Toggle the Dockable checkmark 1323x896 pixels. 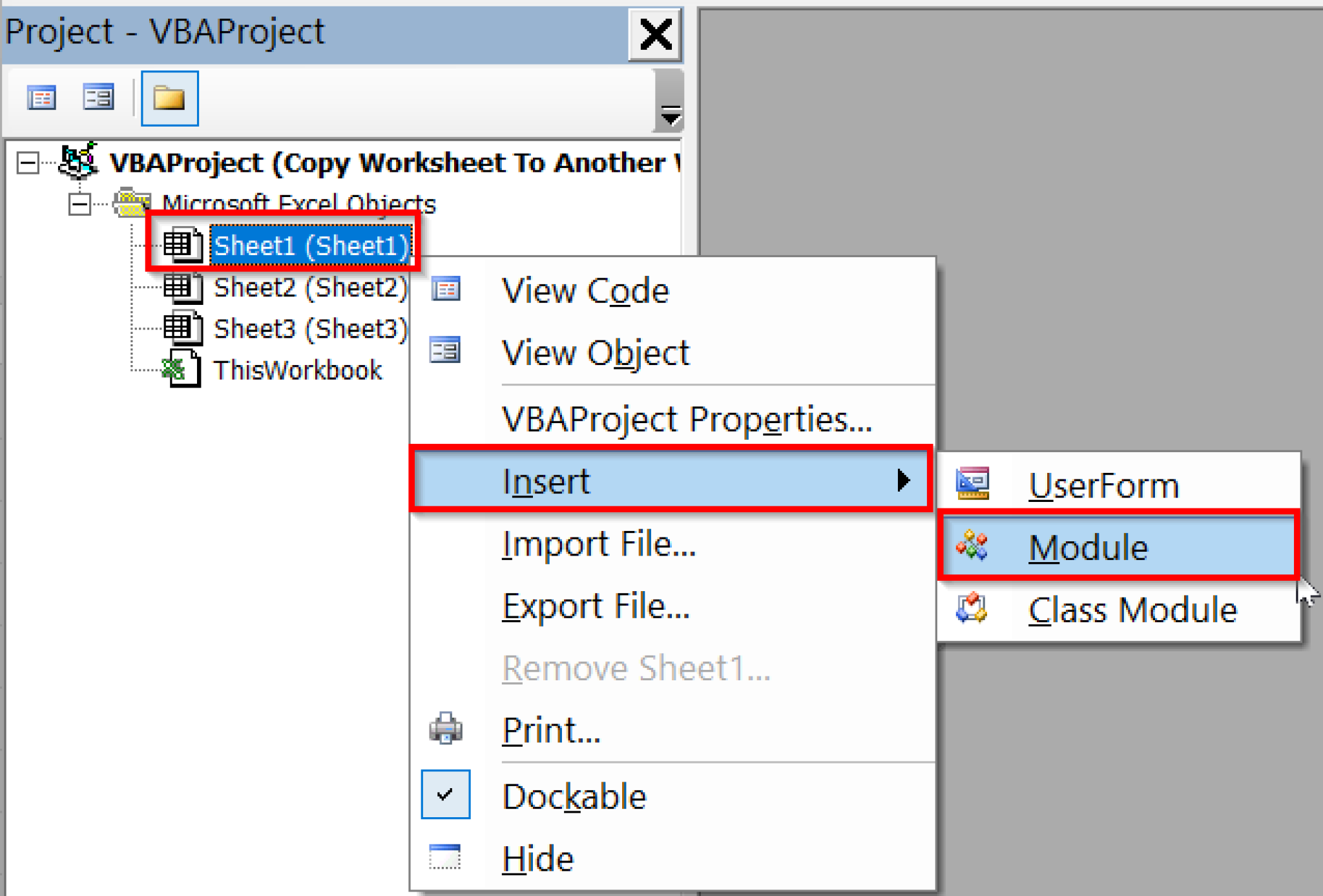coord(445,795)
